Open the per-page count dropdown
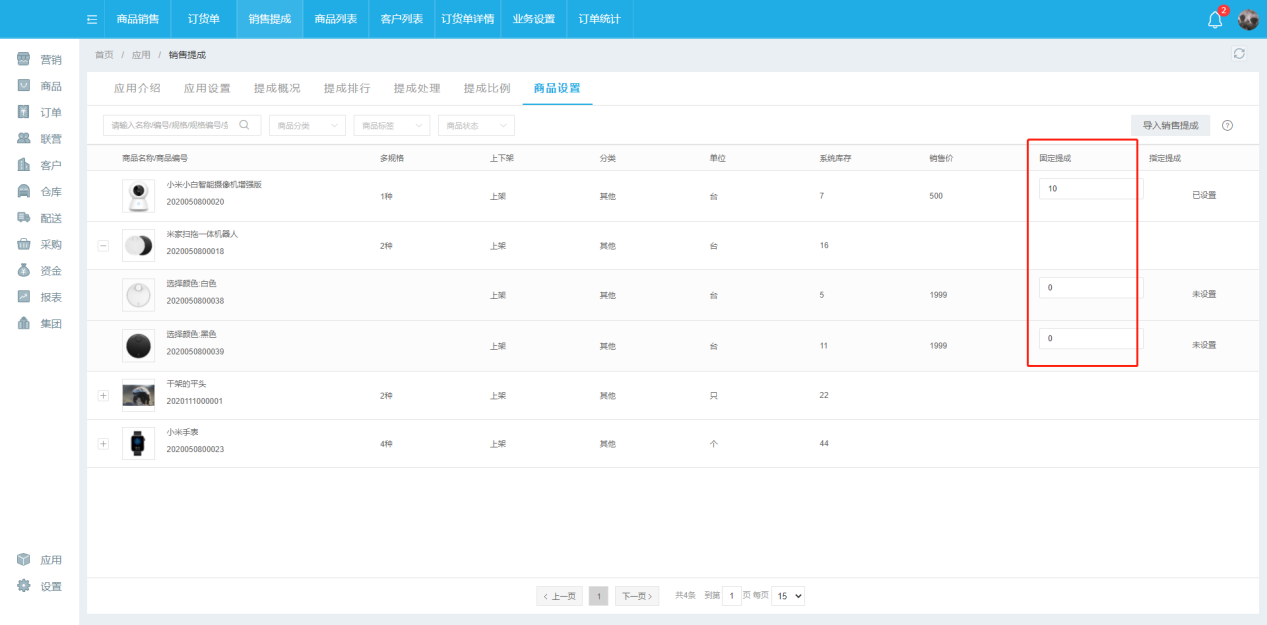Image resolution: width=1267 pixels, height=625 pixels. (x=790, y=596)
